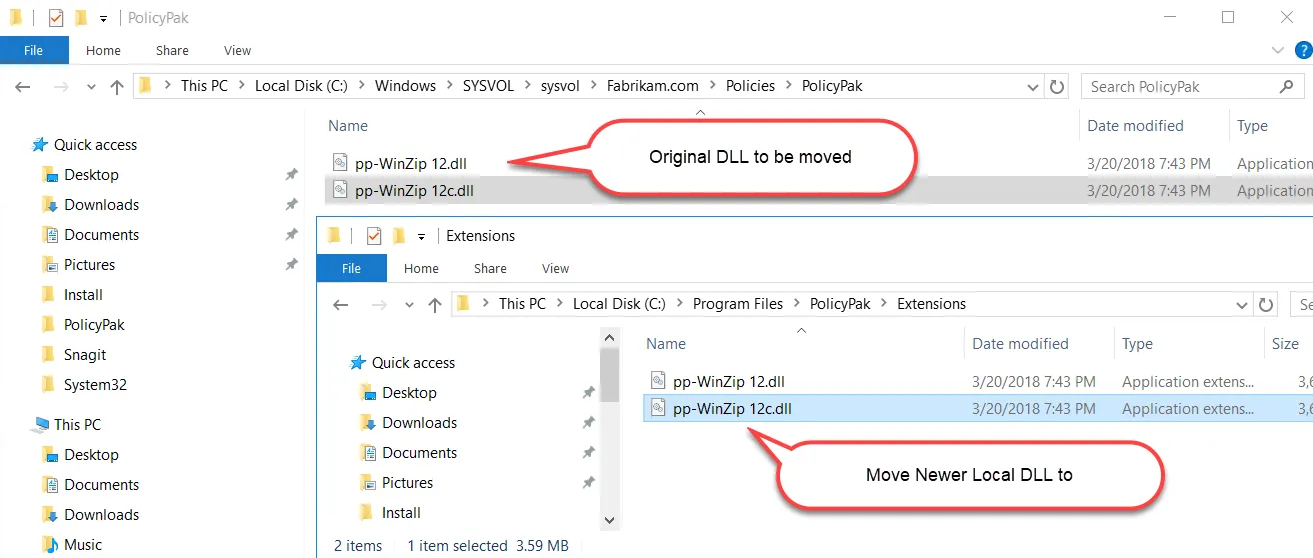Open Help icon in PolicyPak window
Screen dimensions: 1313x558
click(x=1302, y=50)
